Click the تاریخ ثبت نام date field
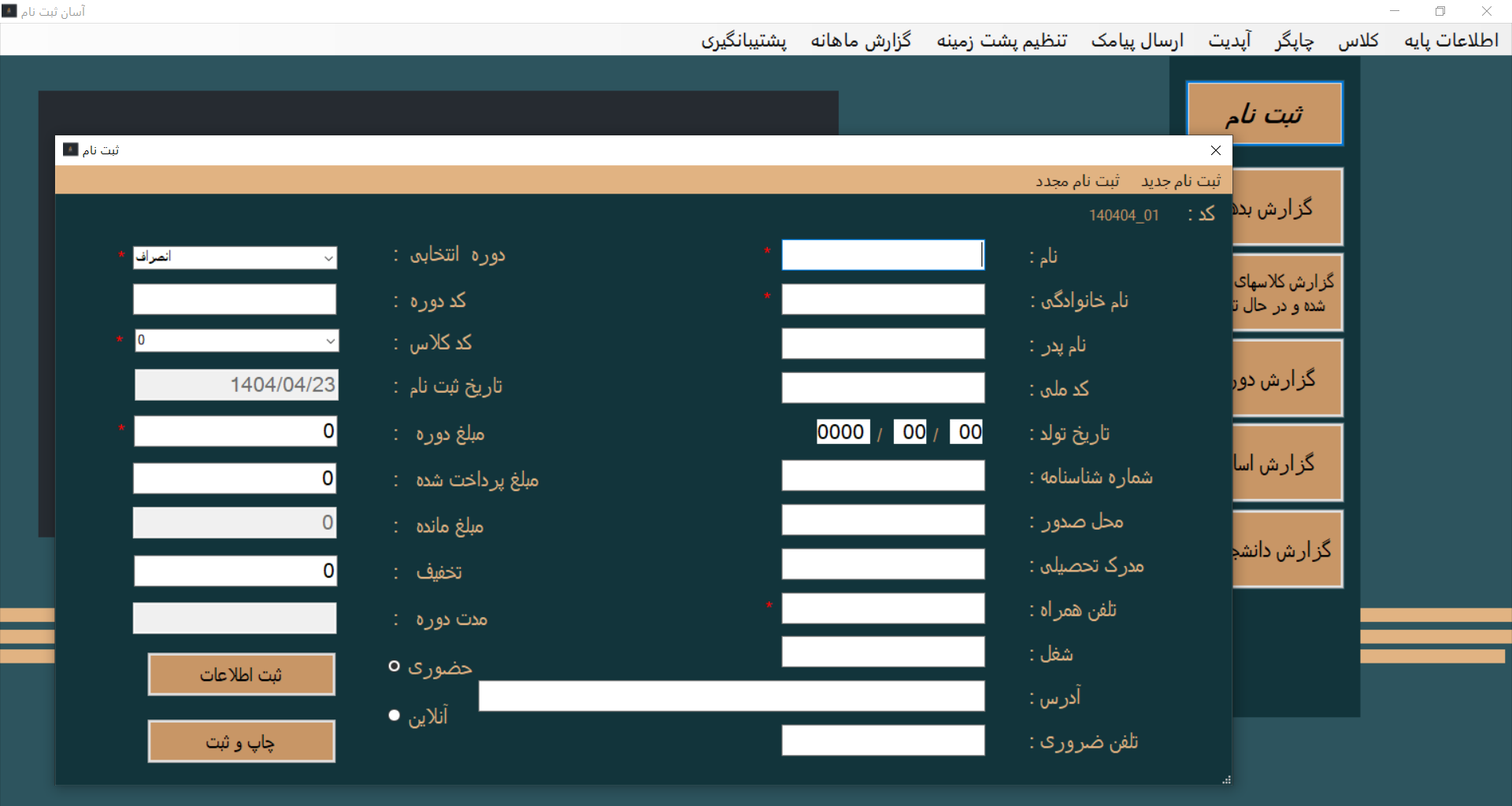Screen dimensions: 1512x806 point(237,384)
